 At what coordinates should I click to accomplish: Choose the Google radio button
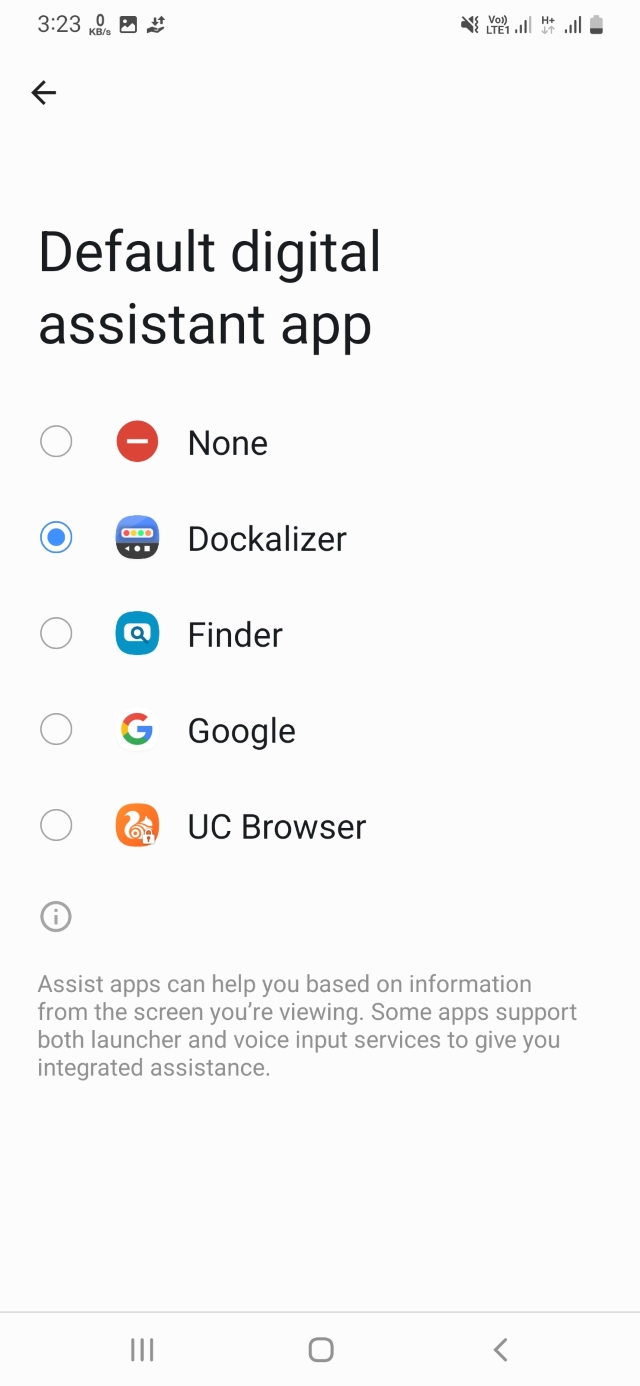[56, 730]
